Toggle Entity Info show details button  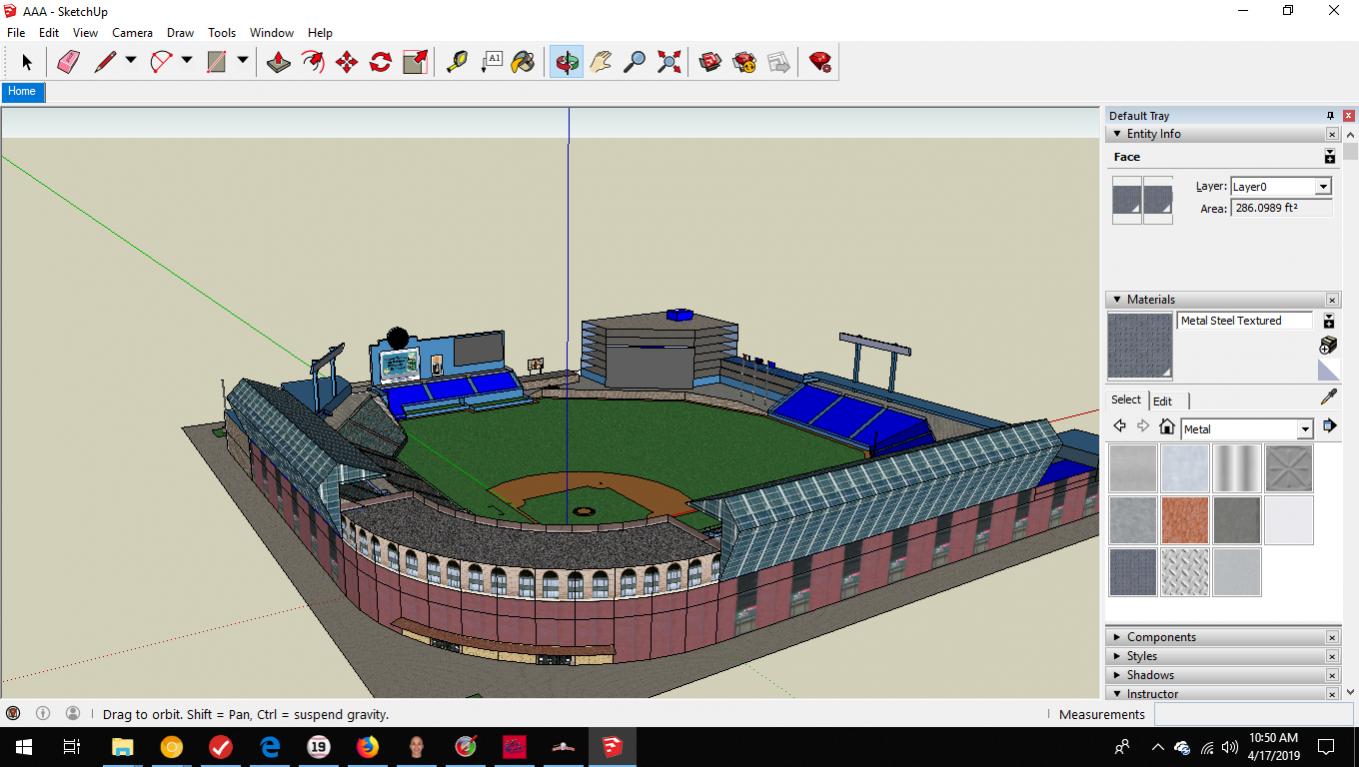click(x=1329, y=157)
